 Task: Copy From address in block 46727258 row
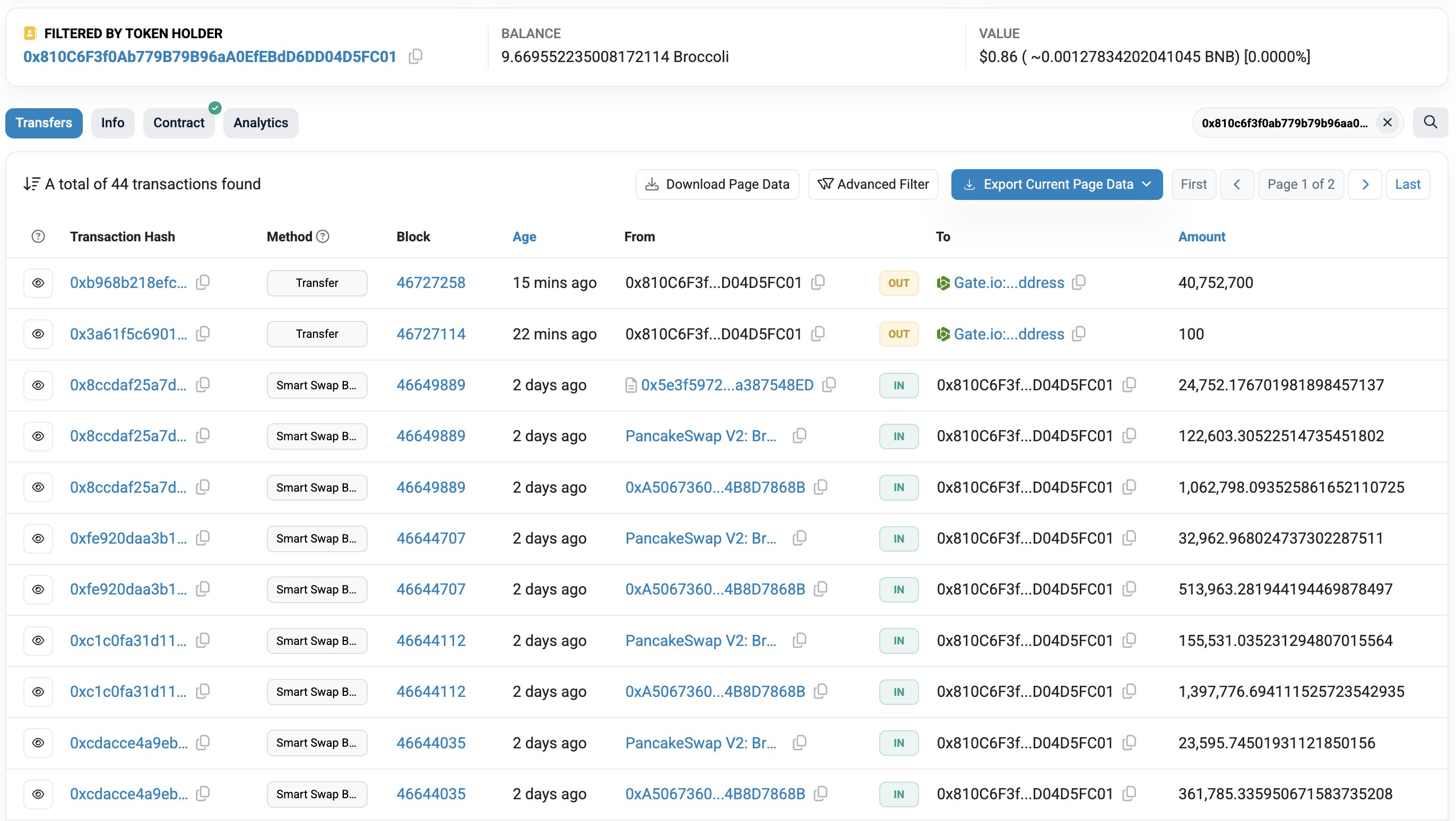(x=818, y=282)
